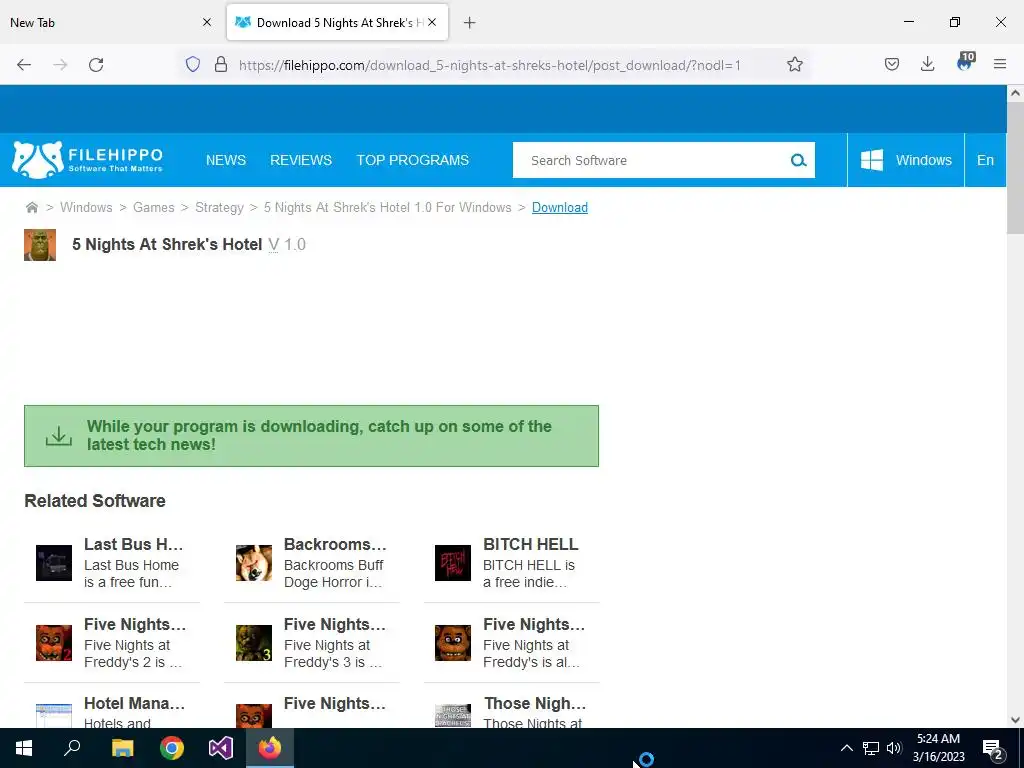Screen dimensions: 1024x768
Task: Click the Freddy's 3 thumbnail
Action: [x=254, y=643]
